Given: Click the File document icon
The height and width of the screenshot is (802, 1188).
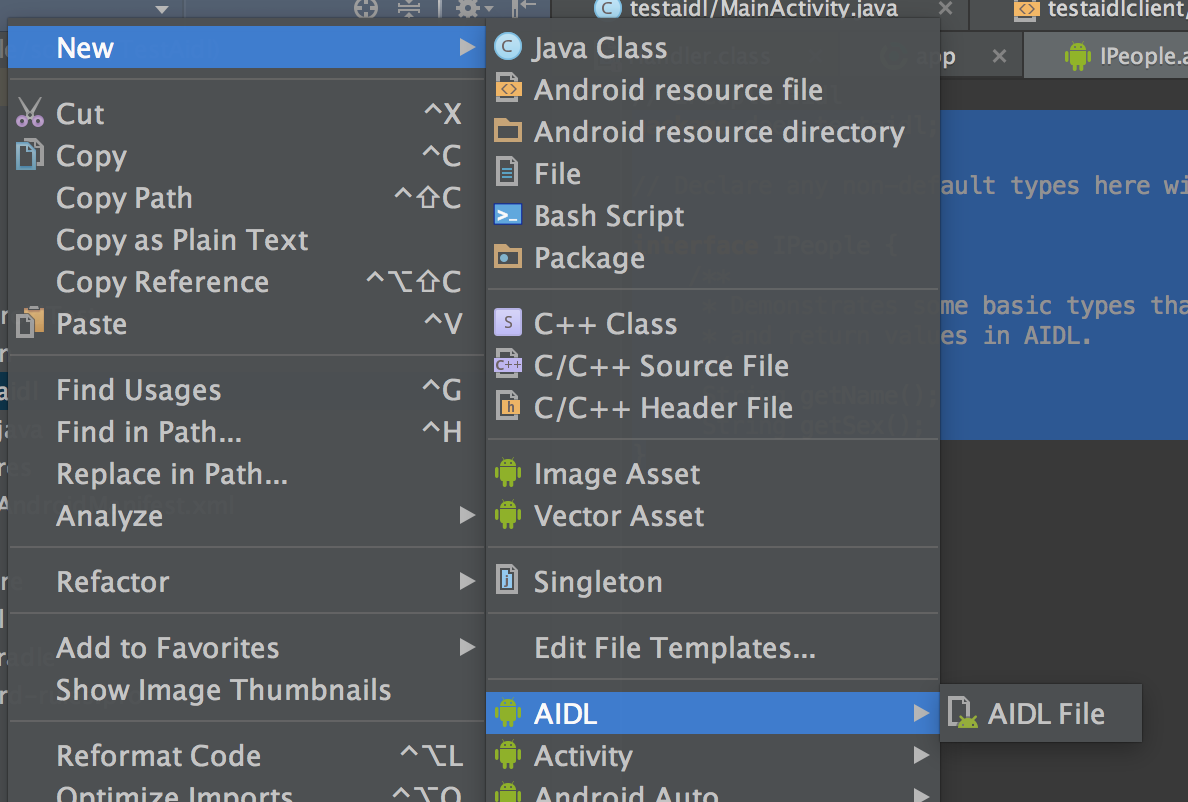Looking at the screenshot, I should (x=507, y=172).
